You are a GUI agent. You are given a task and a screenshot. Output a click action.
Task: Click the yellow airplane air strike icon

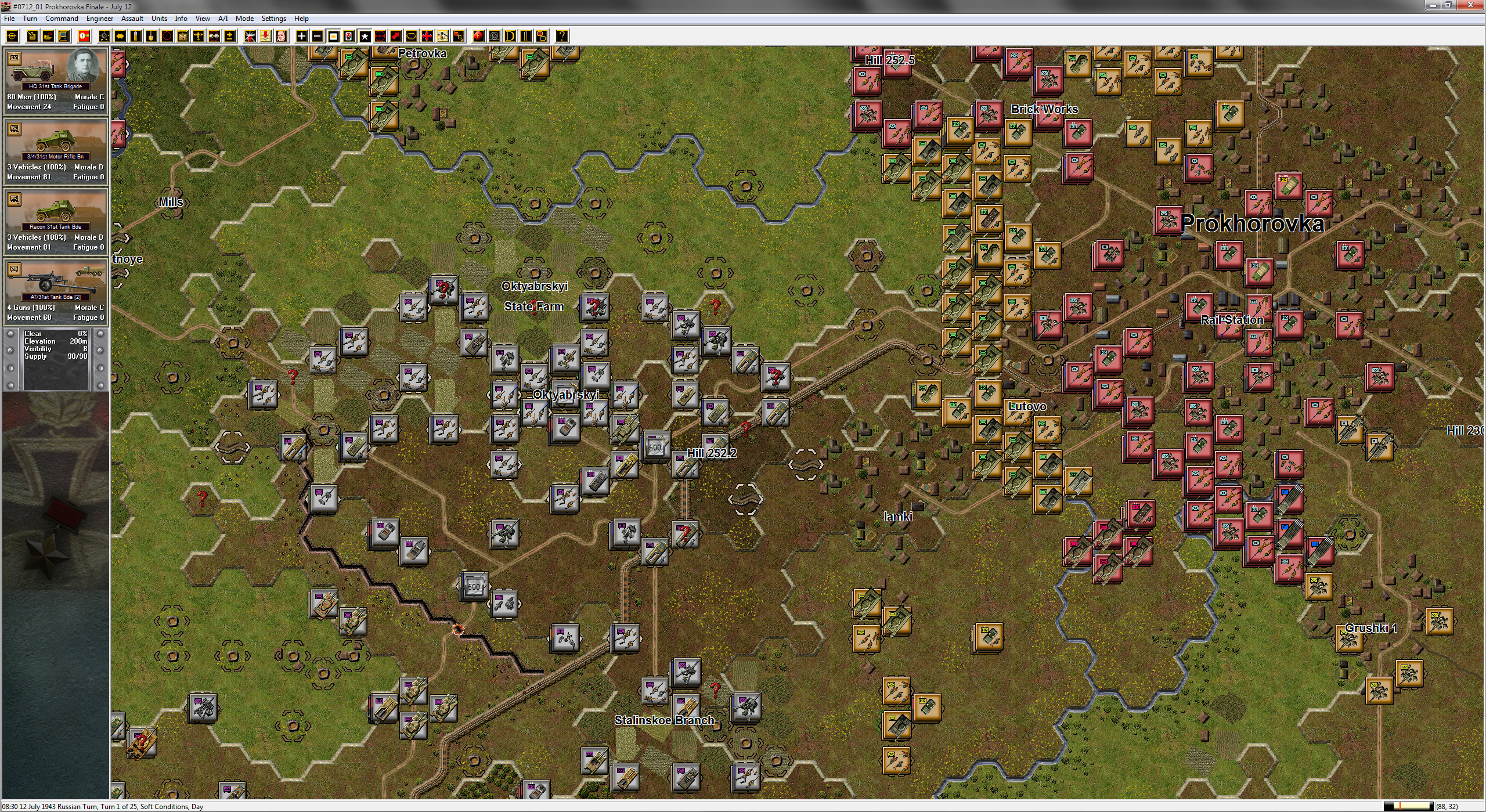coord(199,36)
